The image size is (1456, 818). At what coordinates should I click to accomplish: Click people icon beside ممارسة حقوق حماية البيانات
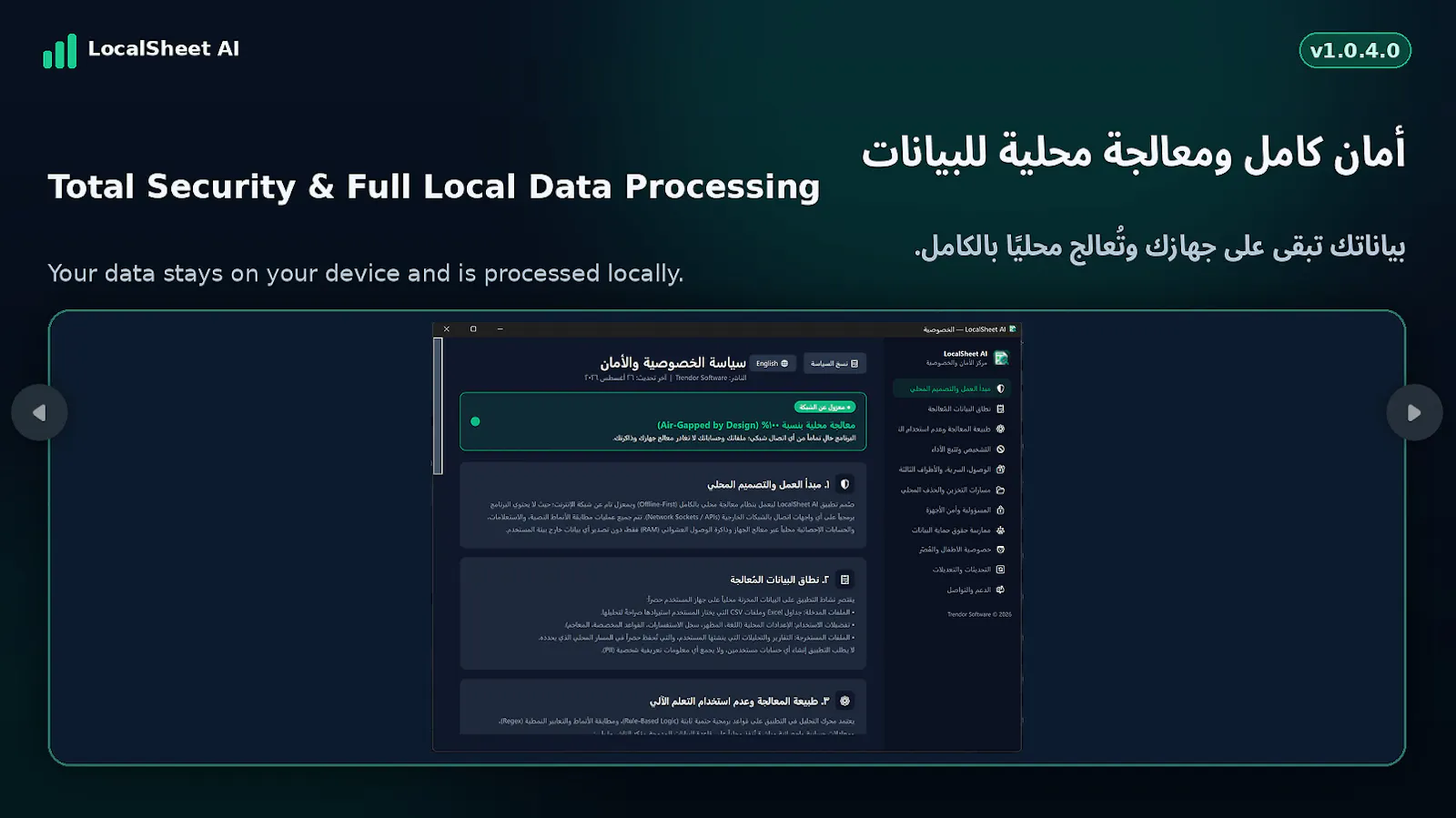pyautogui.click(x=1000, y=530)
